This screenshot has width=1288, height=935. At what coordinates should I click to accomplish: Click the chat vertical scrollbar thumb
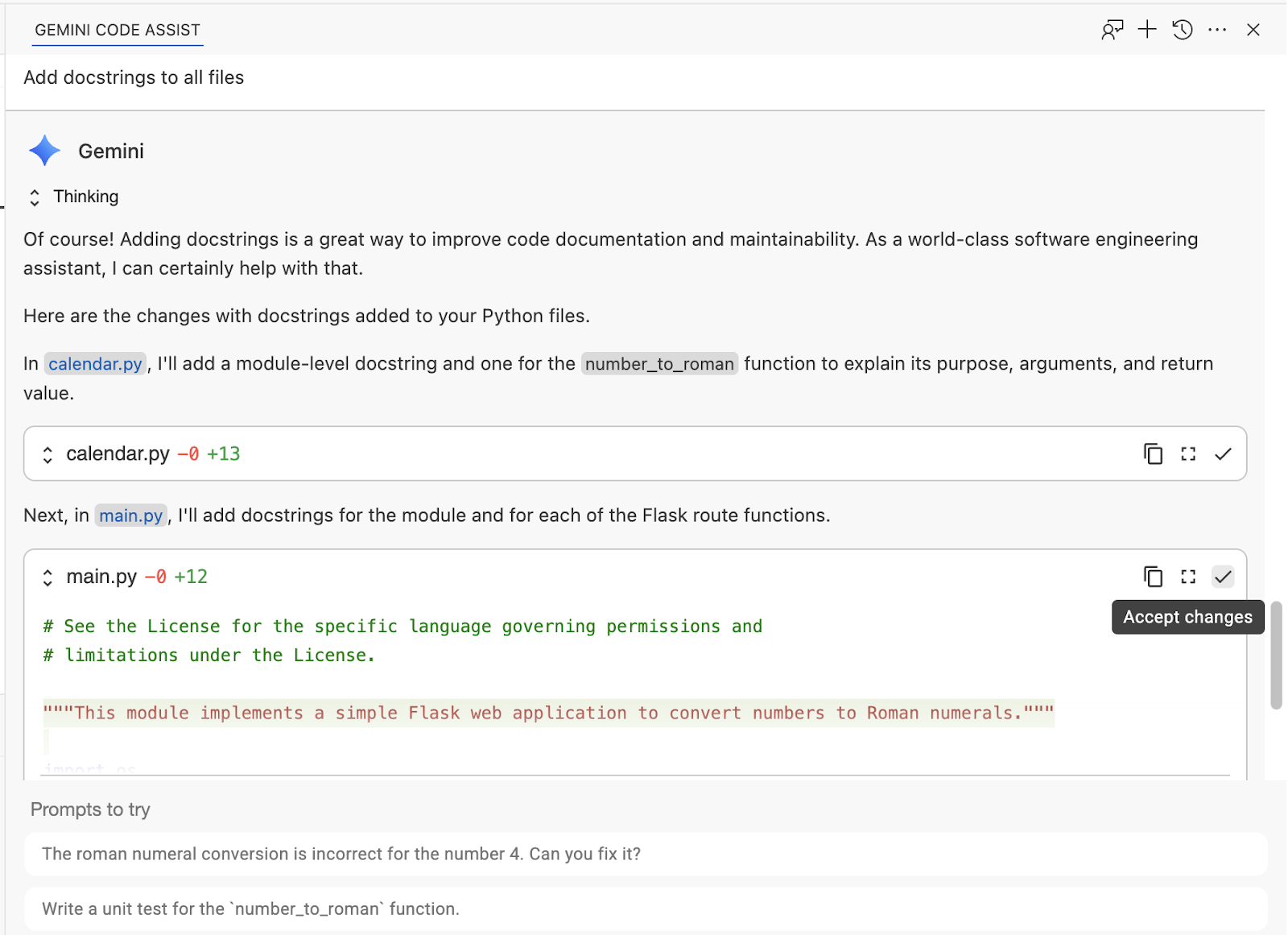pyautogui.click(x=1276, y=655)
